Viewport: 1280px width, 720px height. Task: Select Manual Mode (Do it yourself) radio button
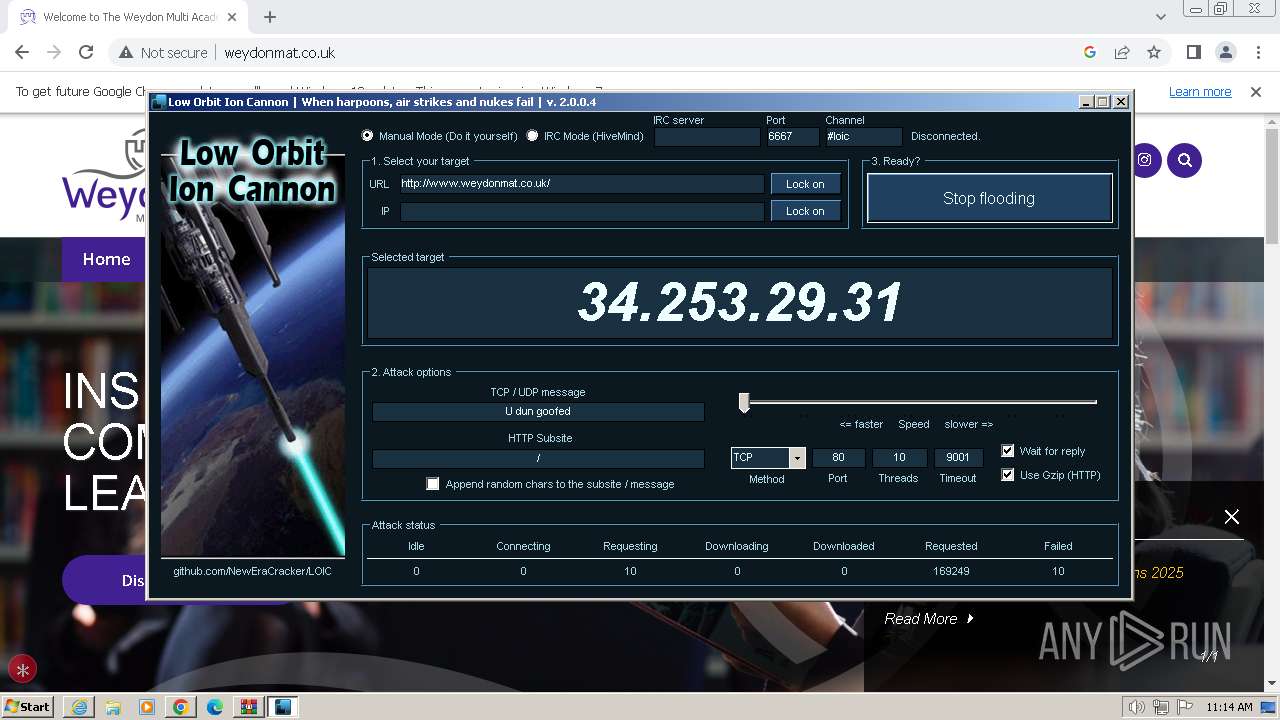pyautogui.click(x=368, y=136)
